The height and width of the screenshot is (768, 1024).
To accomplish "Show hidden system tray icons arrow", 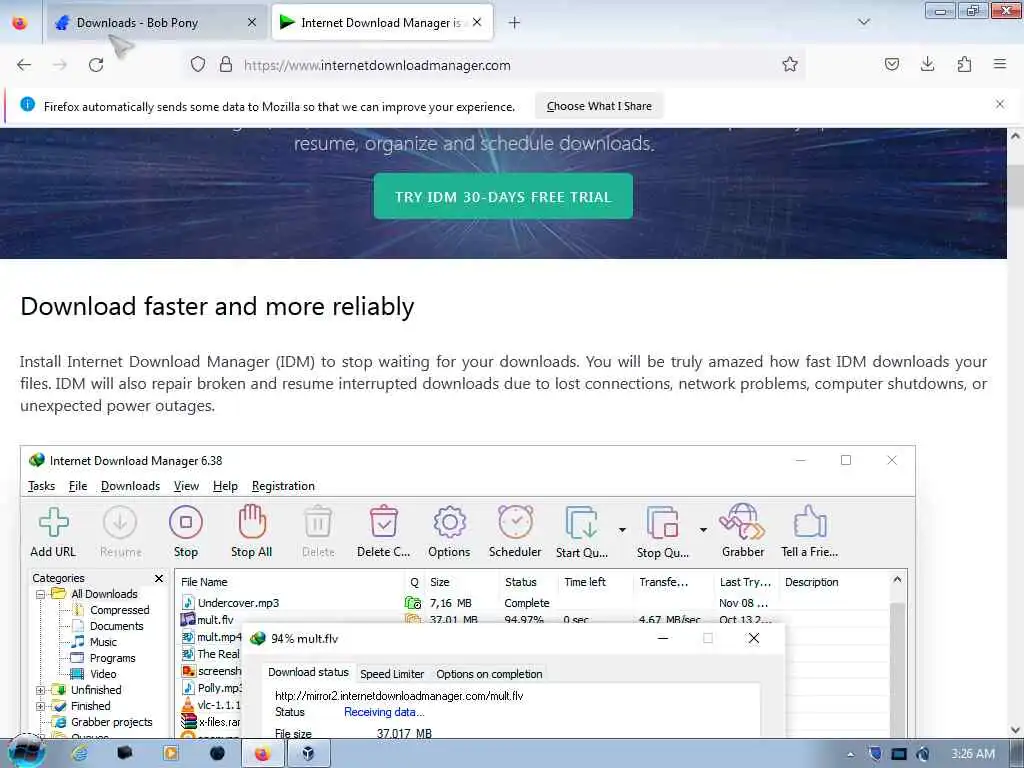I will point(850,754).
